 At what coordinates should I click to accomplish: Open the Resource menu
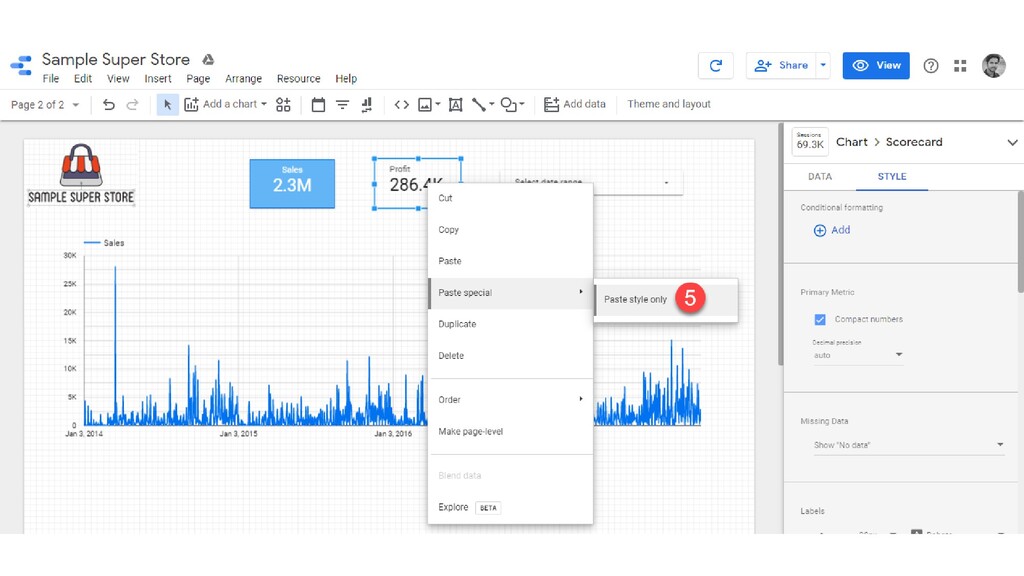(298, 78)
